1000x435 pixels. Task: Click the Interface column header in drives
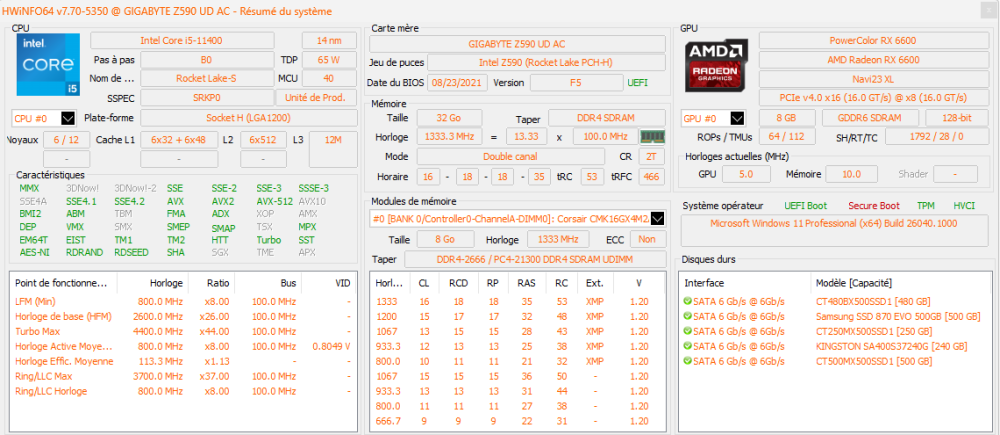click(x=746, y=283)
